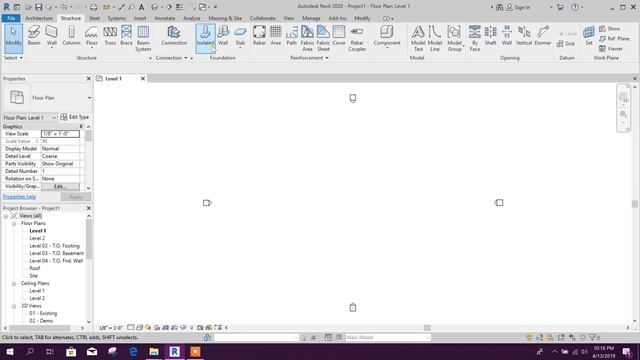Click the Vertical opening tool
The image size is (640, 360).
click(x=524, y=36)
